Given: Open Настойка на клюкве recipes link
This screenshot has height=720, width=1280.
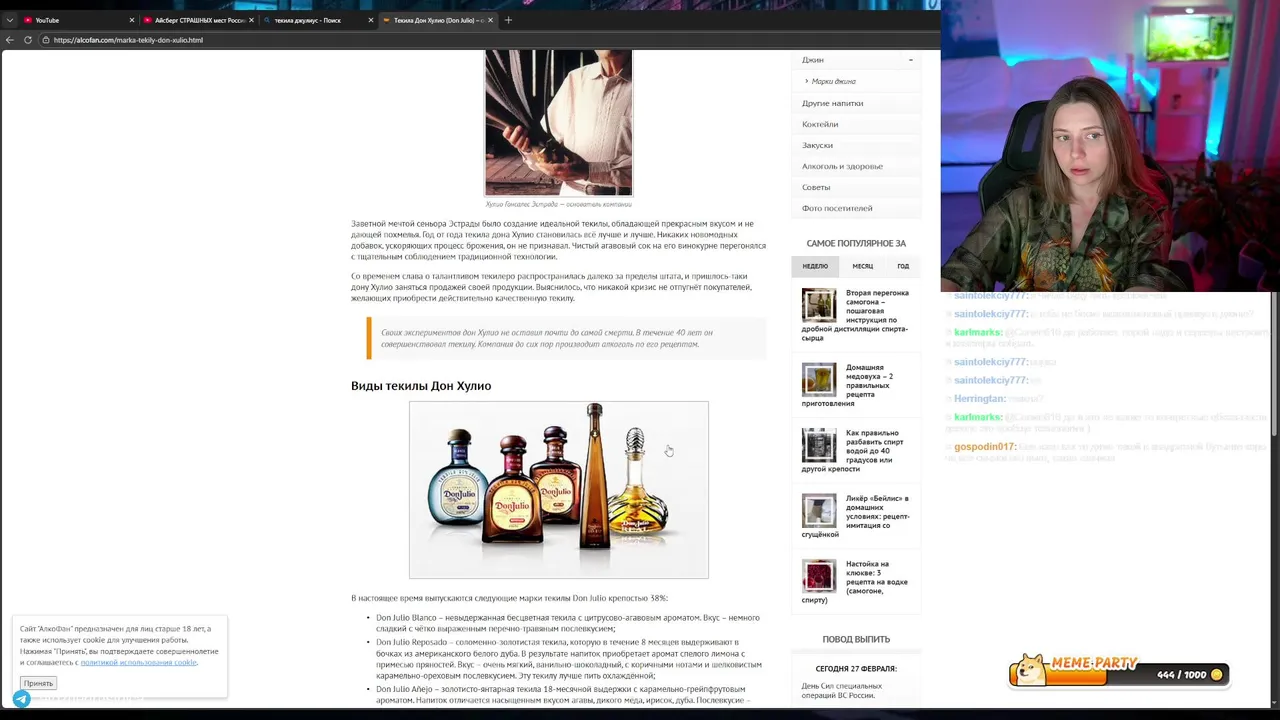Looking at the screenshot, I should click(x=855, y=582).
